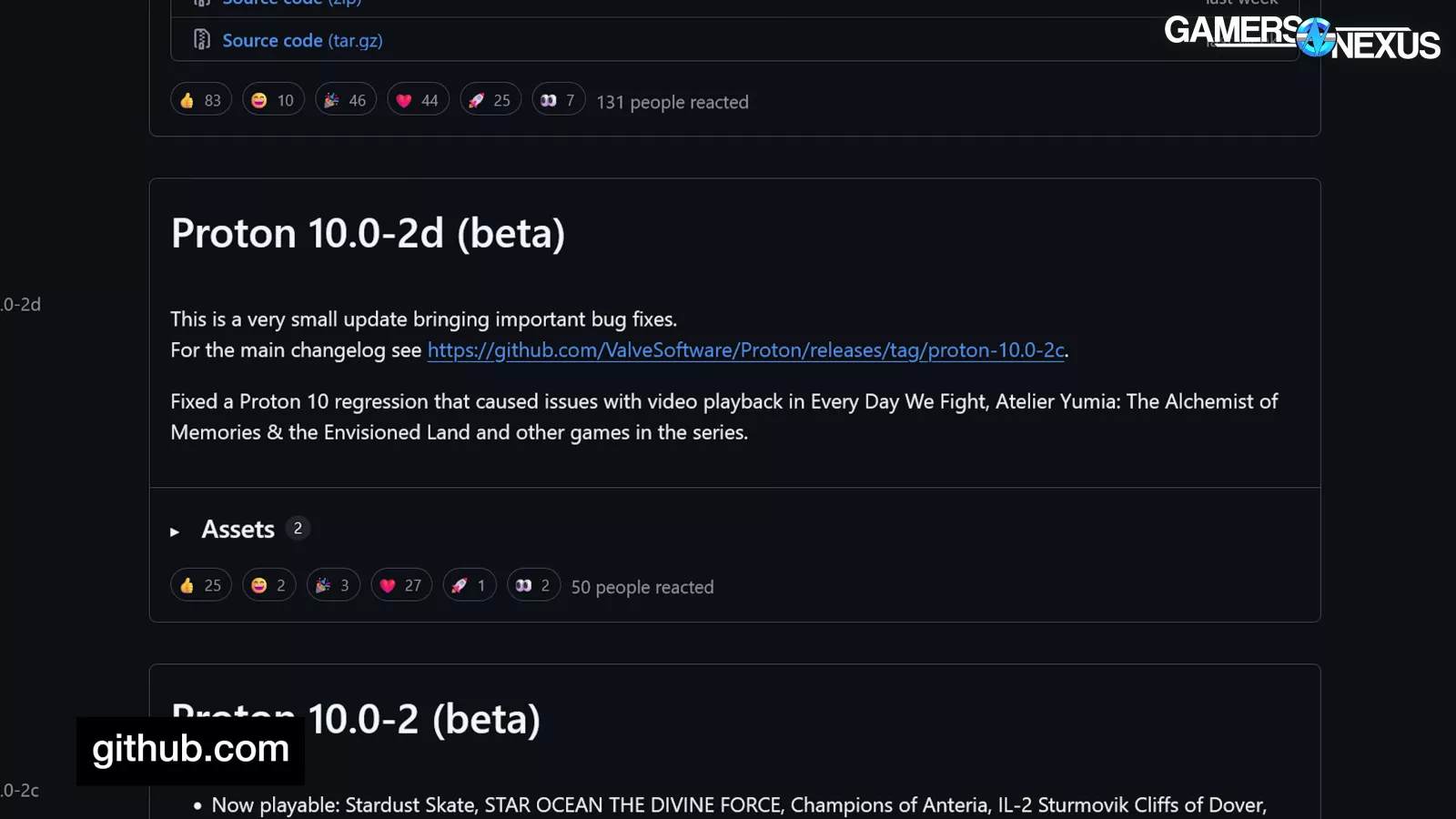Click the laugh reaction showing 10
This screenshot has width=1456, height=819.
[x=272, y=100]
